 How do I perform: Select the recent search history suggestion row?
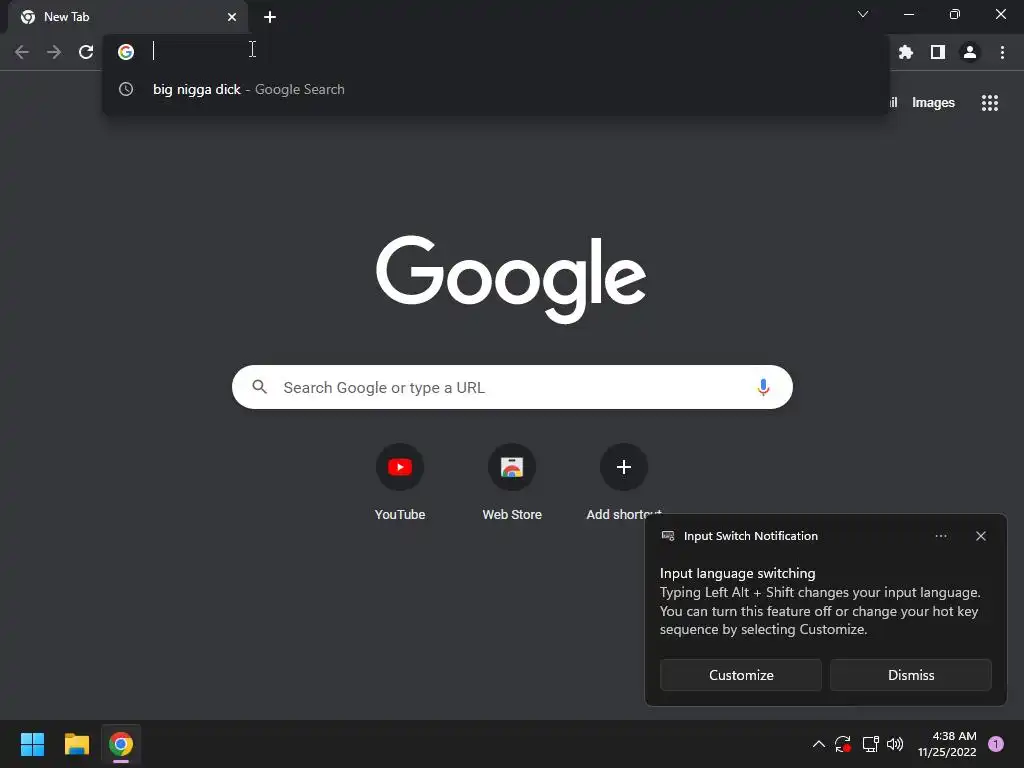pyautogui.click(x=496, y=89)
